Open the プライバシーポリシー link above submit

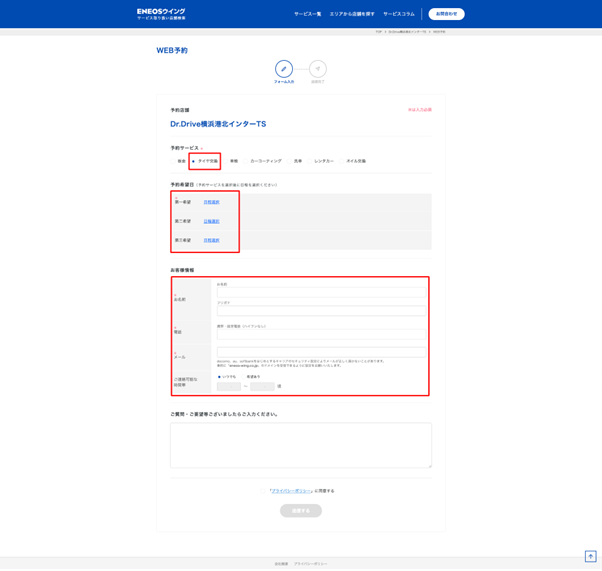click(291, 491)
